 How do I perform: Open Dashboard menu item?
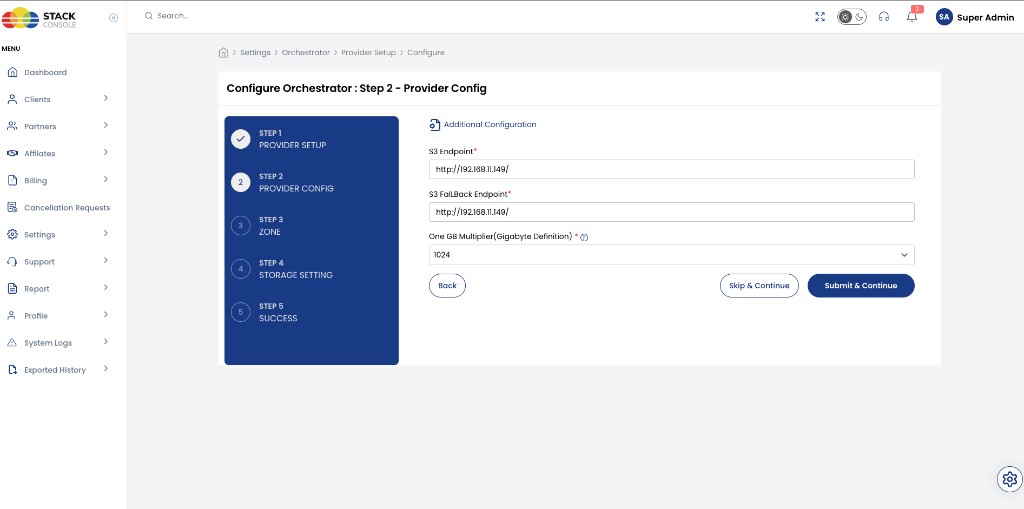45,73
